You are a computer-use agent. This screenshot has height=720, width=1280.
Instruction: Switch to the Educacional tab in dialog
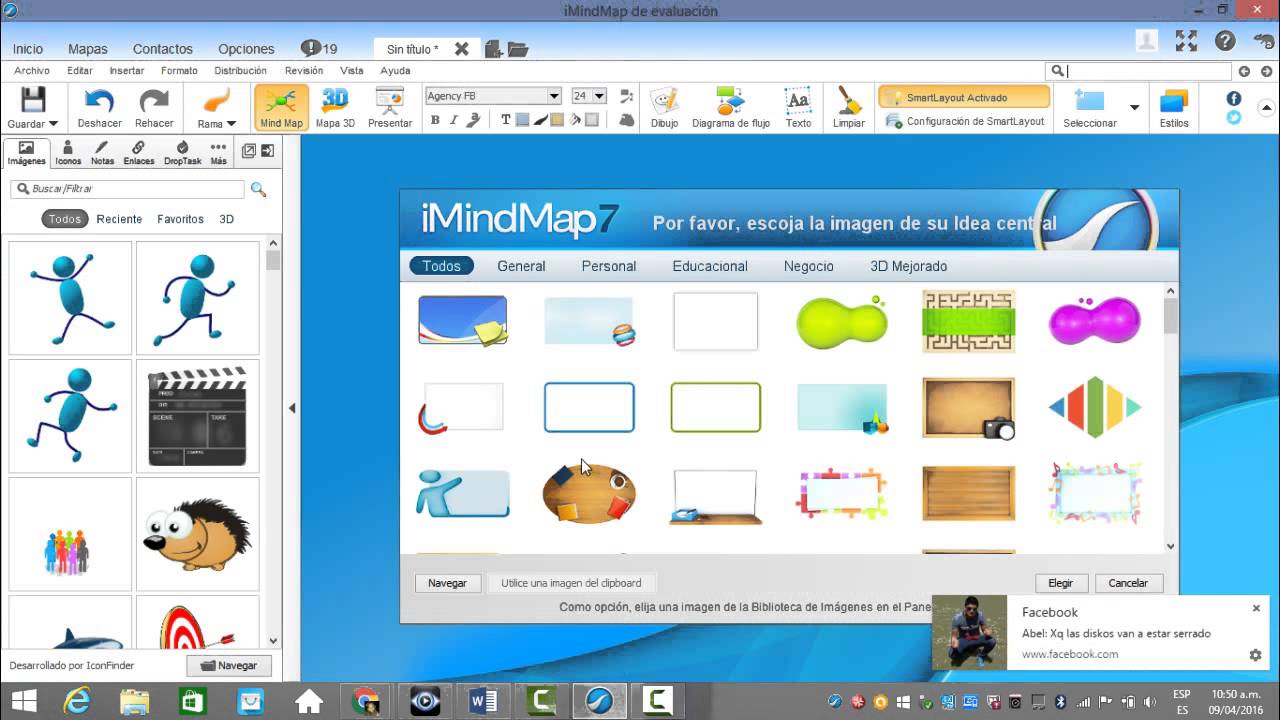pos(710,266)
